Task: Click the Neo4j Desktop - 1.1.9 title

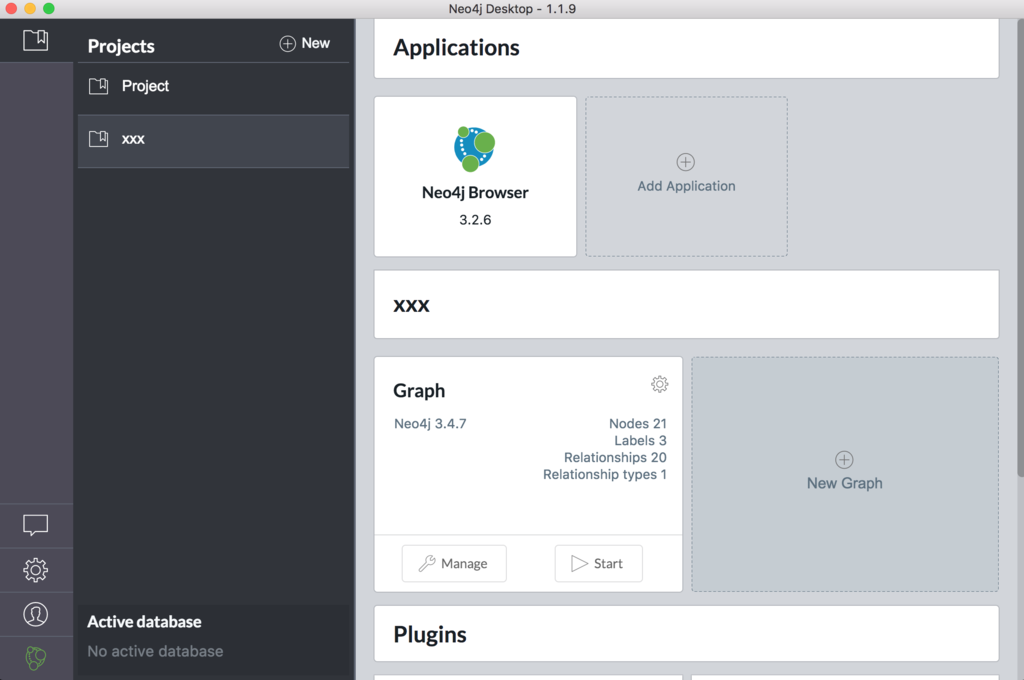Action: [512, 8]
